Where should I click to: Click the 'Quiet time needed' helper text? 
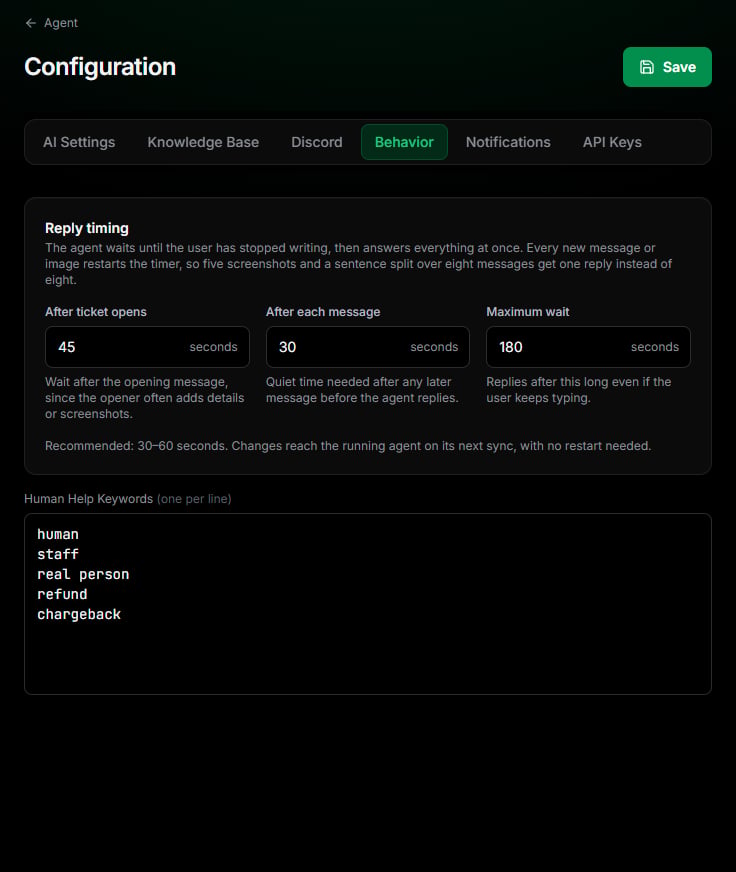[362, 390]
